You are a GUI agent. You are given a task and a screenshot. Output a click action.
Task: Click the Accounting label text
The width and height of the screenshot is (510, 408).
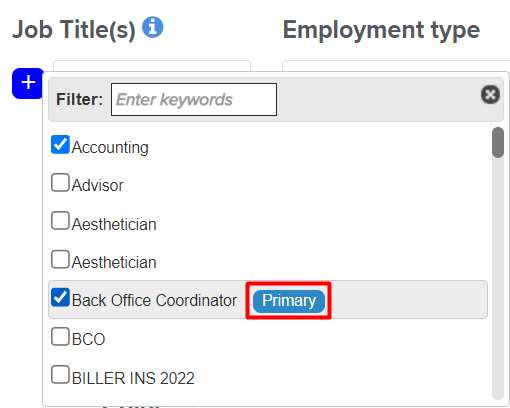pos(110,148)
